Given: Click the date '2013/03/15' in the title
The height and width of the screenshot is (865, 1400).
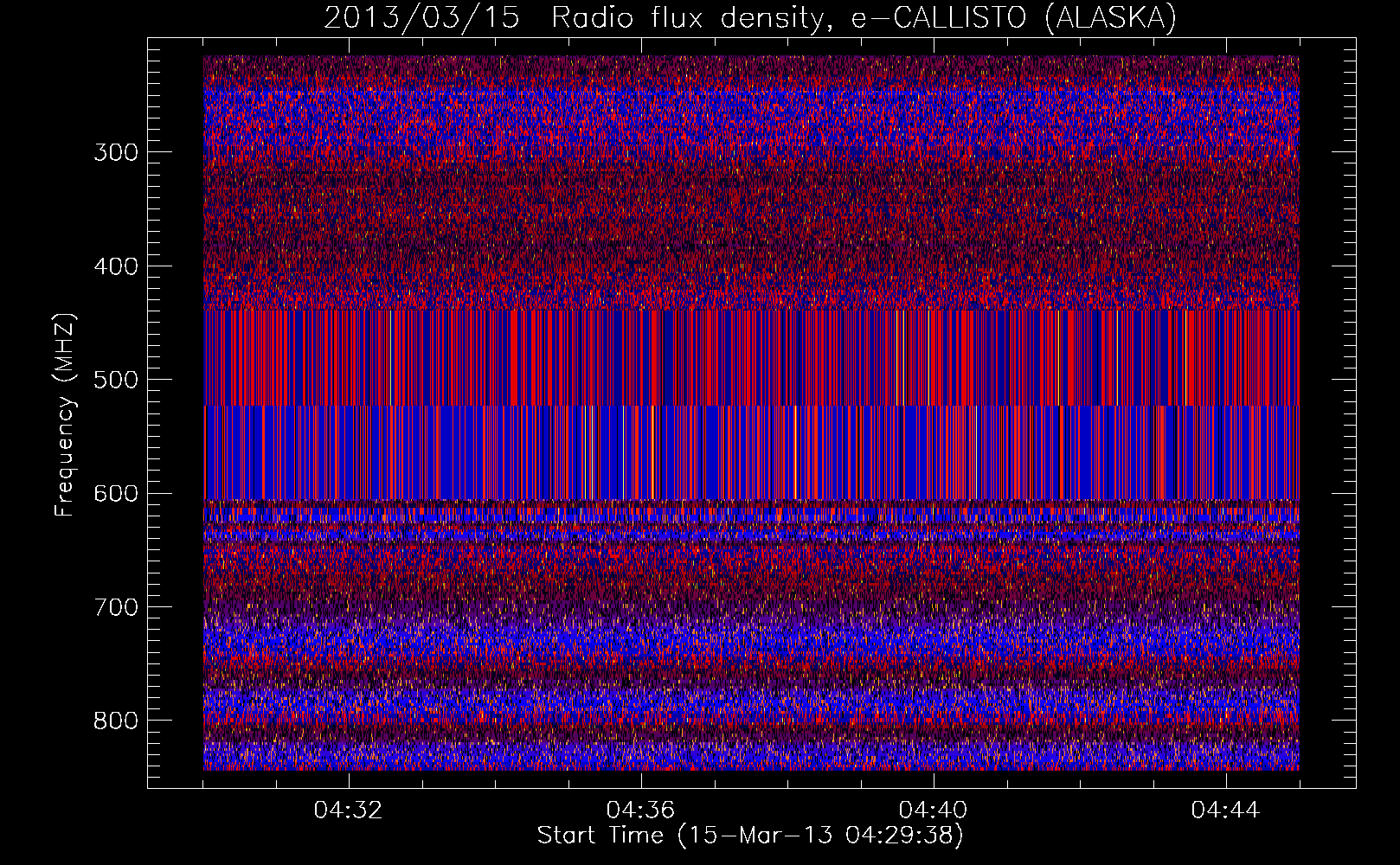Looking at the screenshot, I should coord(422,18).
